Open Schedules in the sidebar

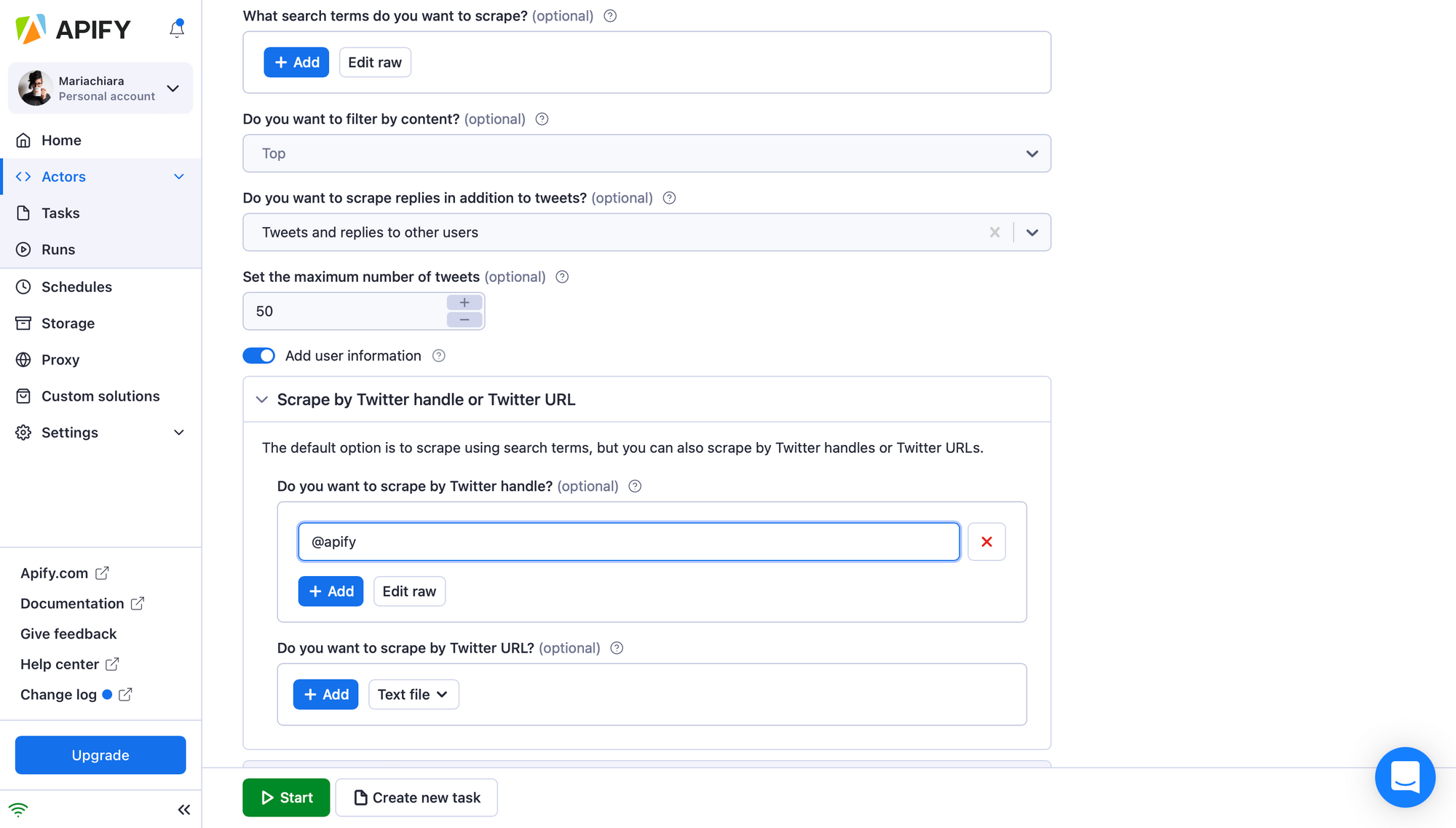tap(76, 287)
